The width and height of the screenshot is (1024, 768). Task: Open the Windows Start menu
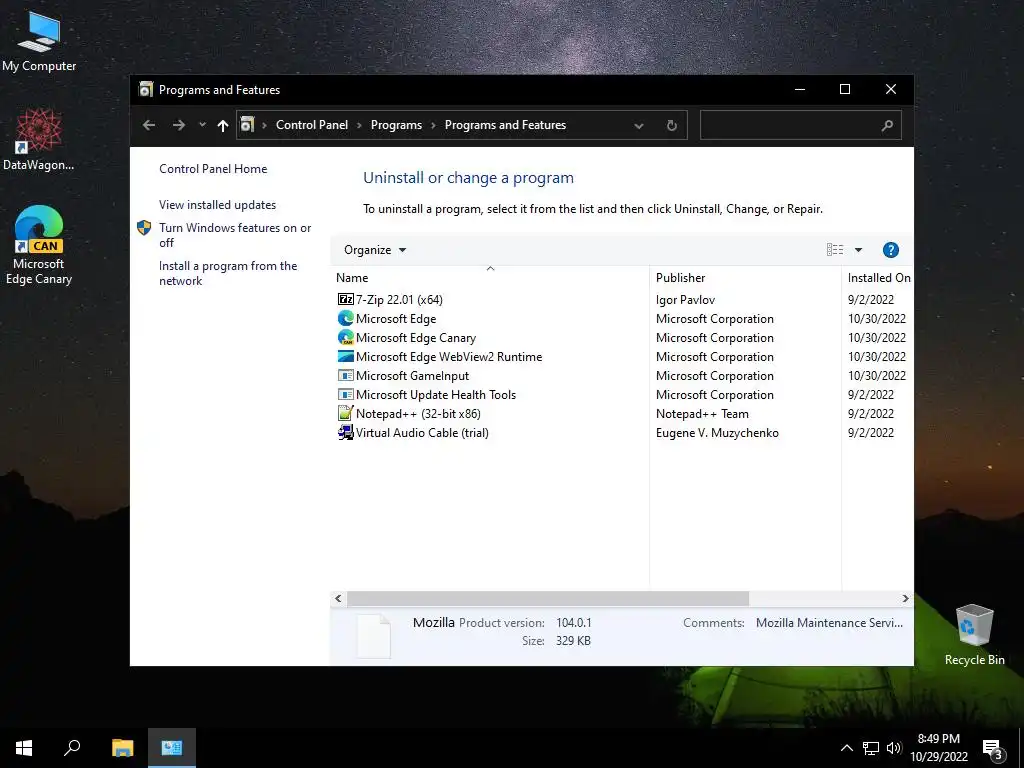click(24, 748)
